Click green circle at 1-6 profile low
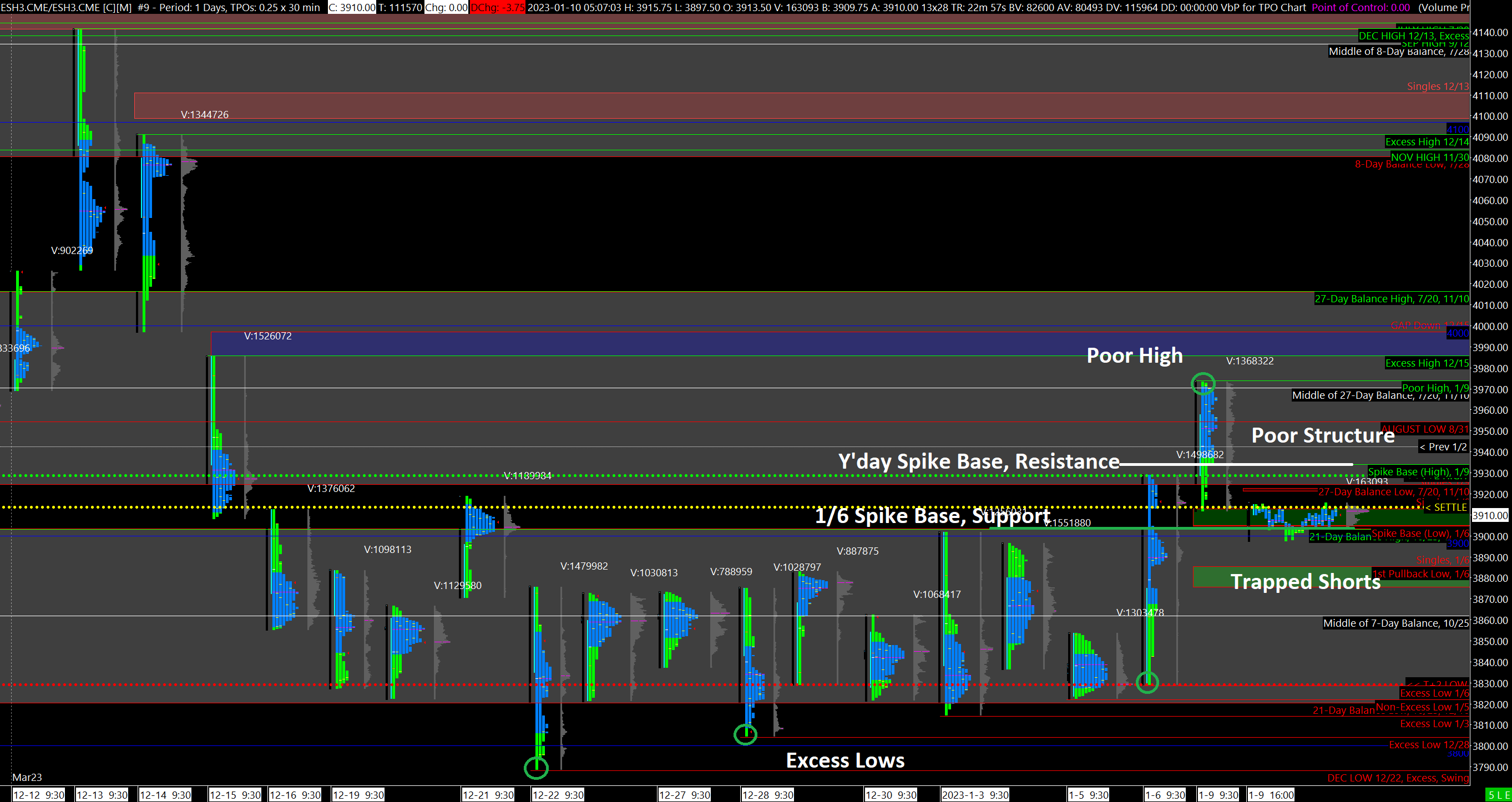This screenshot has width=1512, height=802. tap(1147, 682)
